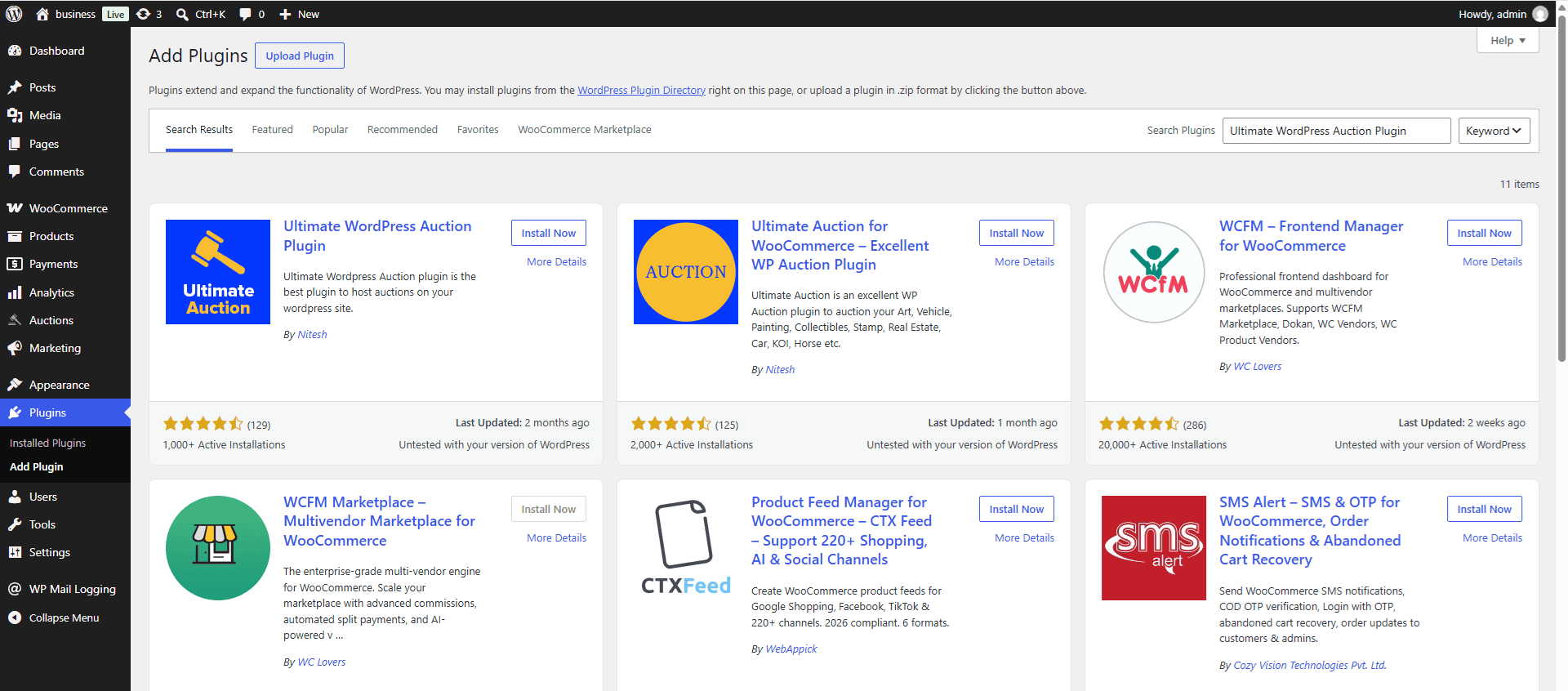Click the Auctions gavel icon in sidebar

pyautogui.click(x=15, y=320)
